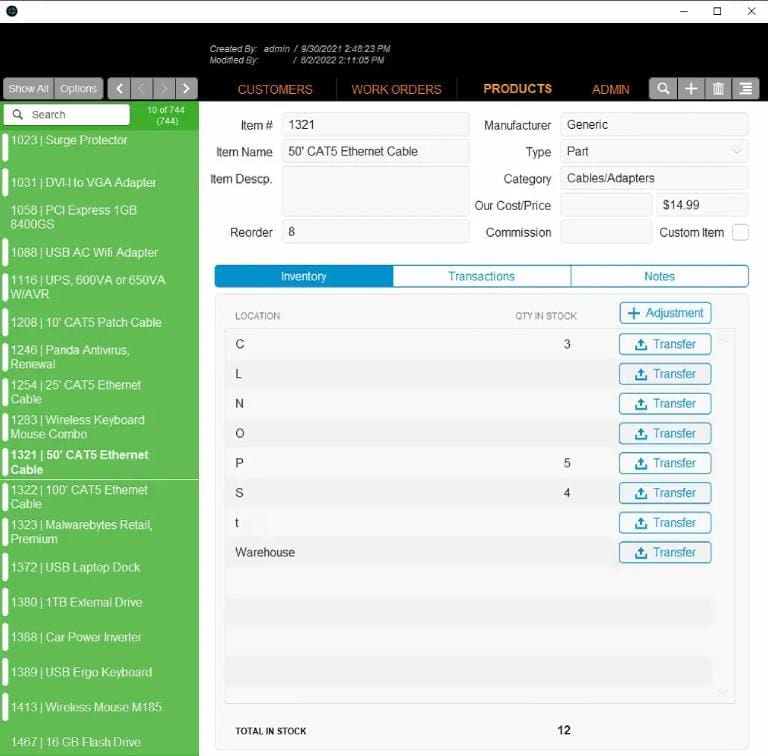Open the WORK ORDERS section
Screen dimensions: 768x756
point(396,89)
